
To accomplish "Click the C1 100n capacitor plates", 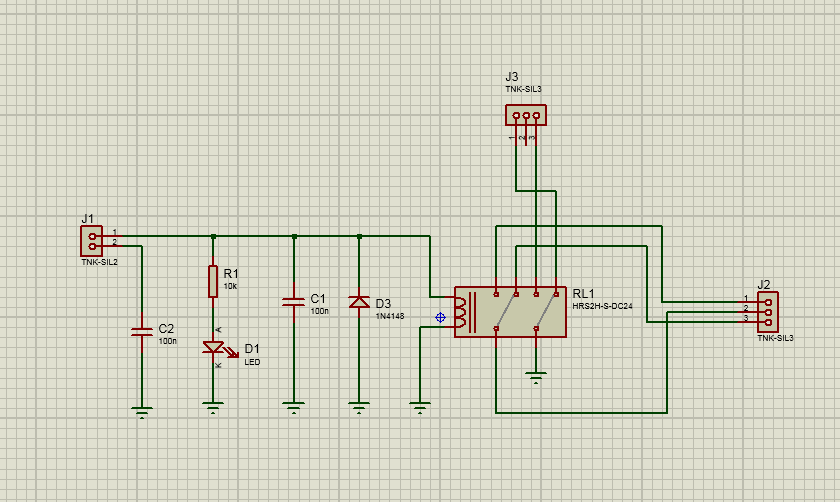I will [x=294, y=302].
